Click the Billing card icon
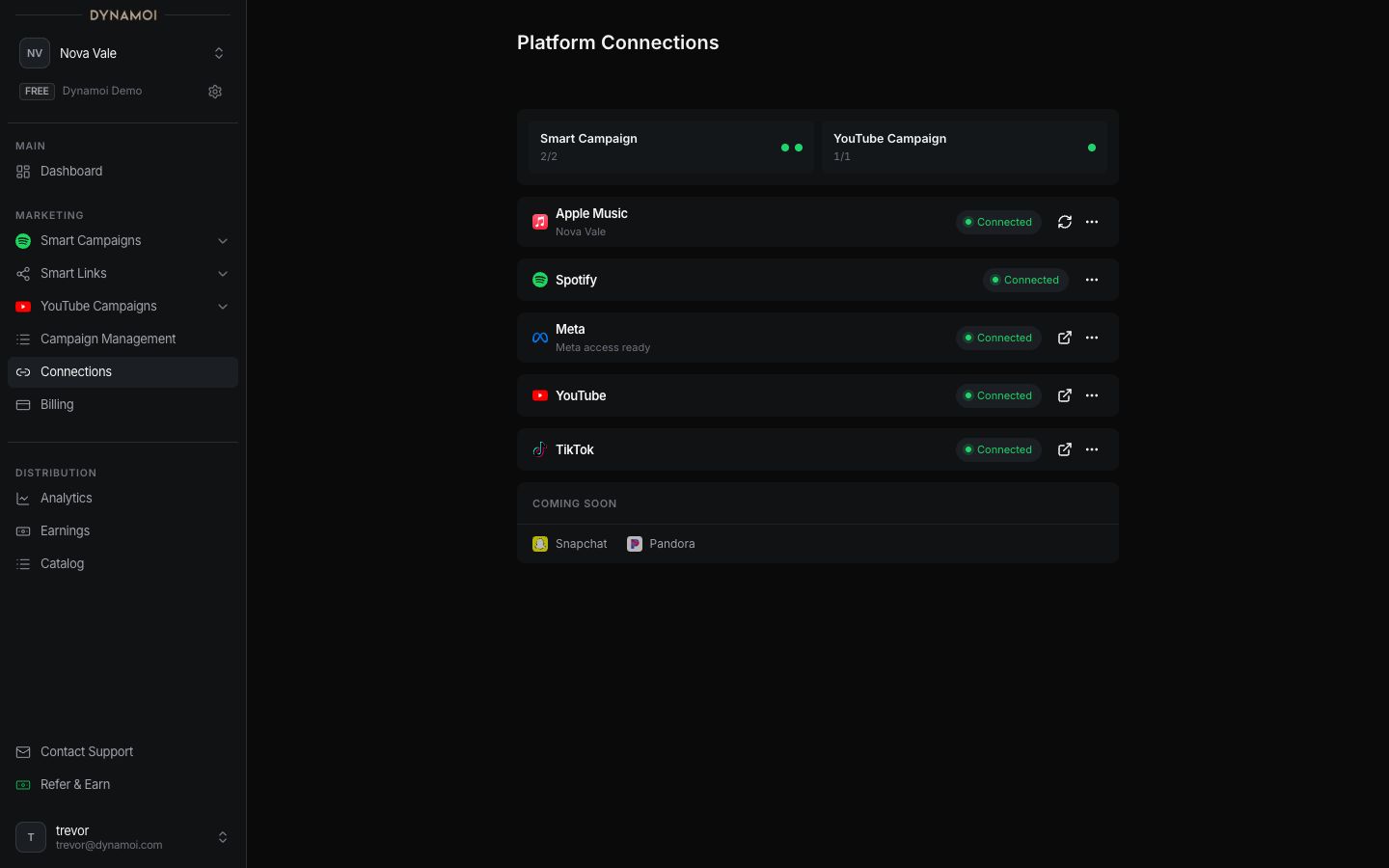Screen dimensions: 1389x868 (23, 405)
